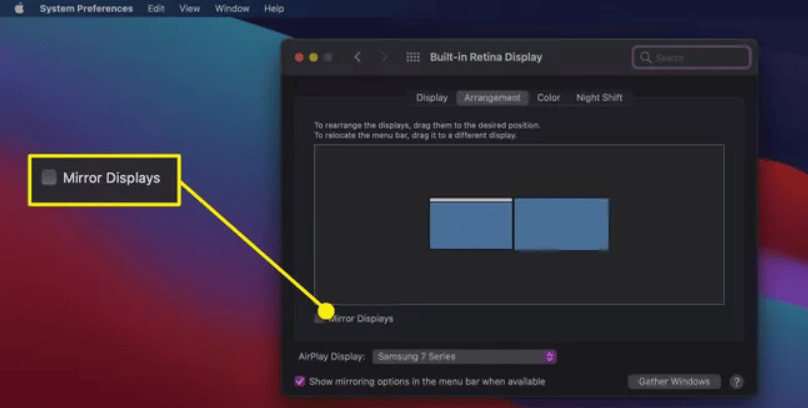This screenshot has width=808, height=408.
Task: Click the Built-in Retina Display title
Action: (486, 57)
